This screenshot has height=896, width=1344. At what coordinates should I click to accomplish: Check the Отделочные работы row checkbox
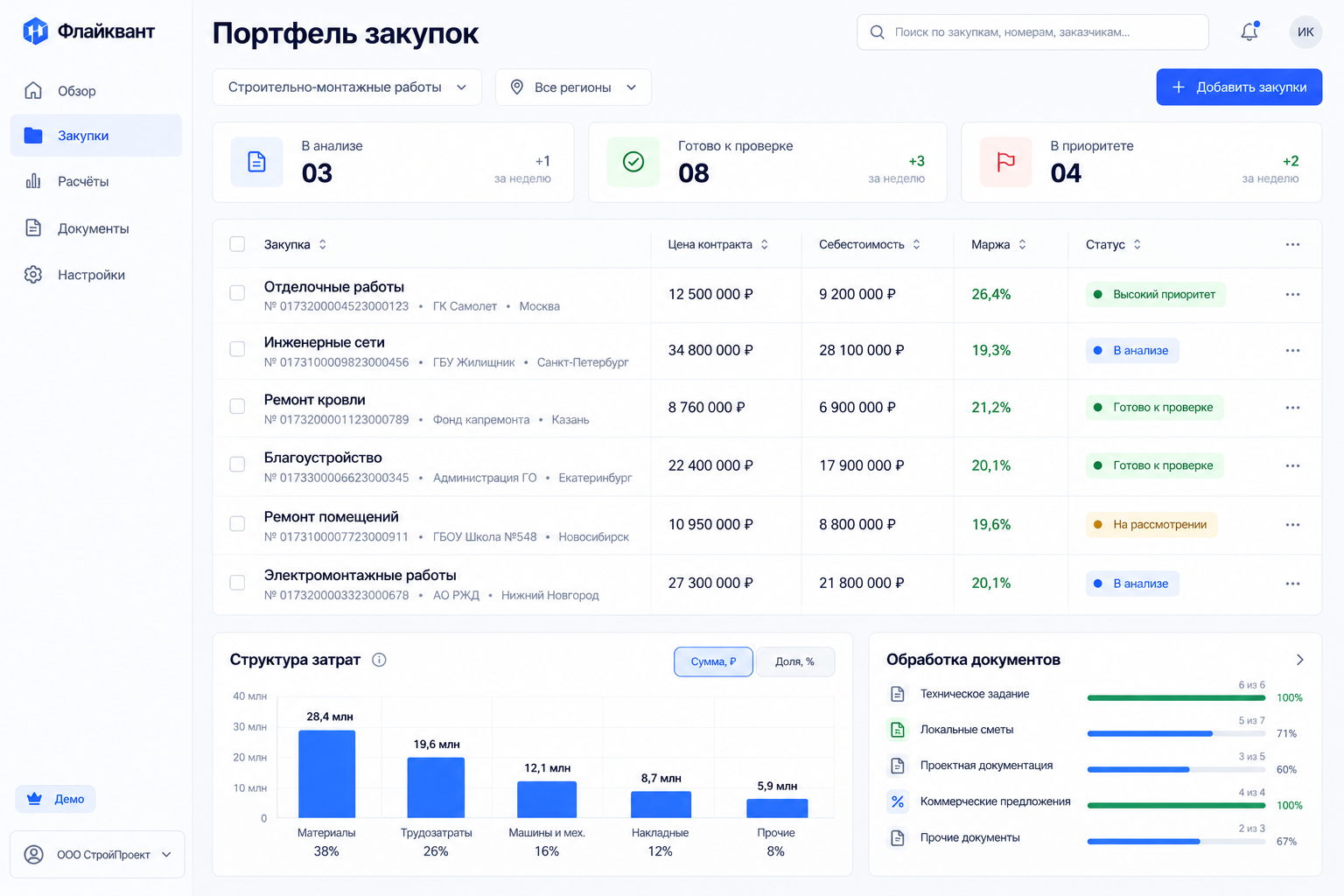tap(237, 293)
